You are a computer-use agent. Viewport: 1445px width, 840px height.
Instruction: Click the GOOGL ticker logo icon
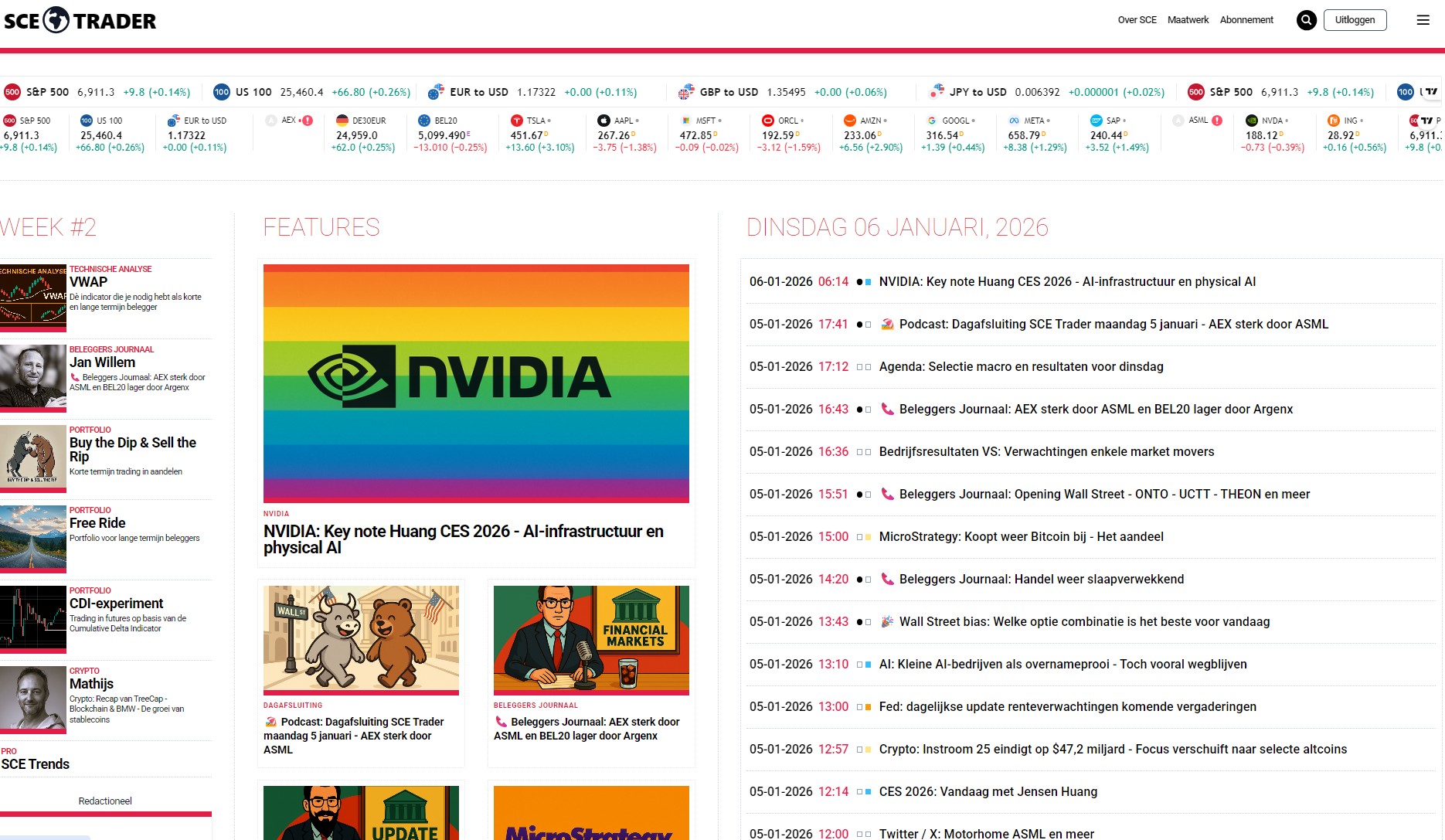point(932,121)
